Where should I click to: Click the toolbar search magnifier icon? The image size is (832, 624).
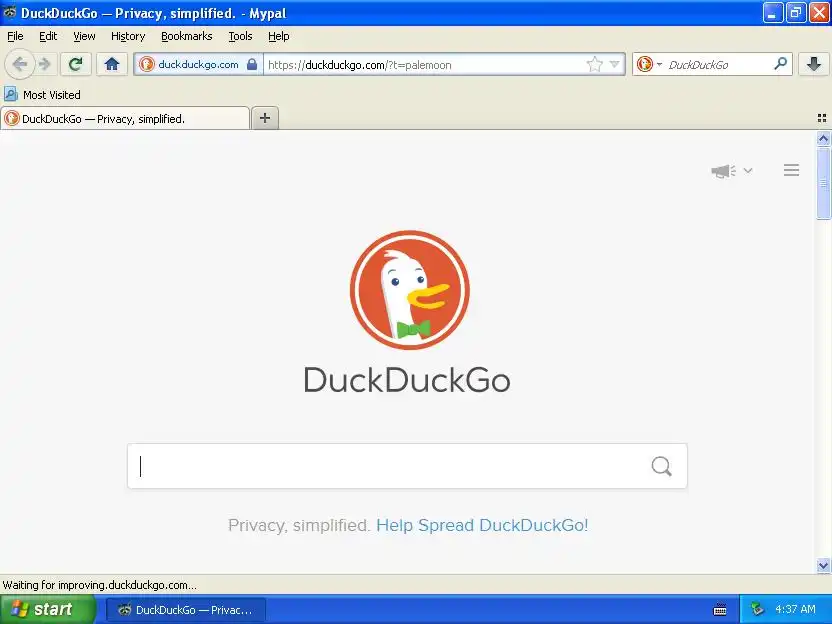pyautogui.click(x=780, y=64)
